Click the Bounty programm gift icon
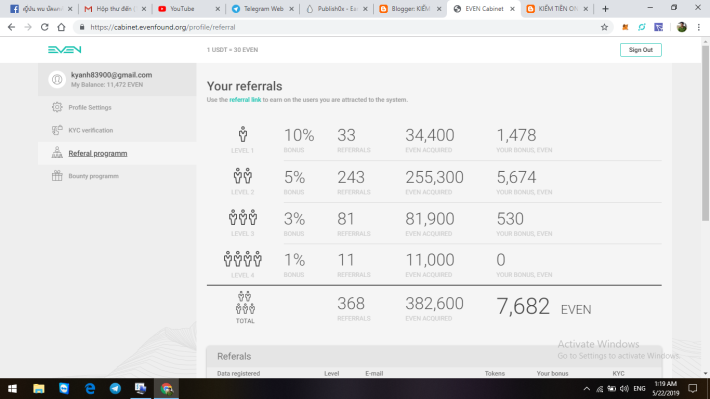The image size is (710, 399). (x=57, y=176)
